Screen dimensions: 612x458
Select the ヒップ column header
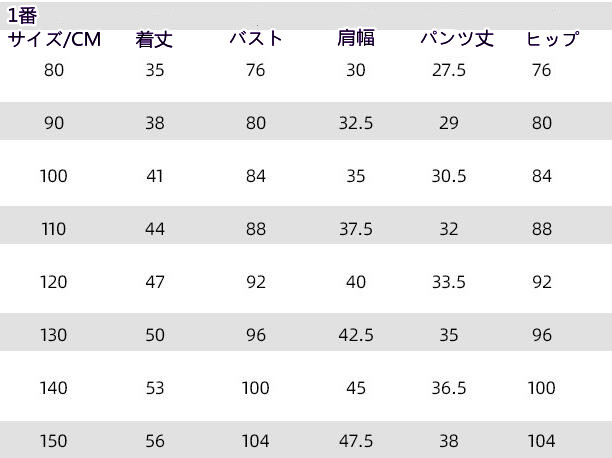[552, 39]
